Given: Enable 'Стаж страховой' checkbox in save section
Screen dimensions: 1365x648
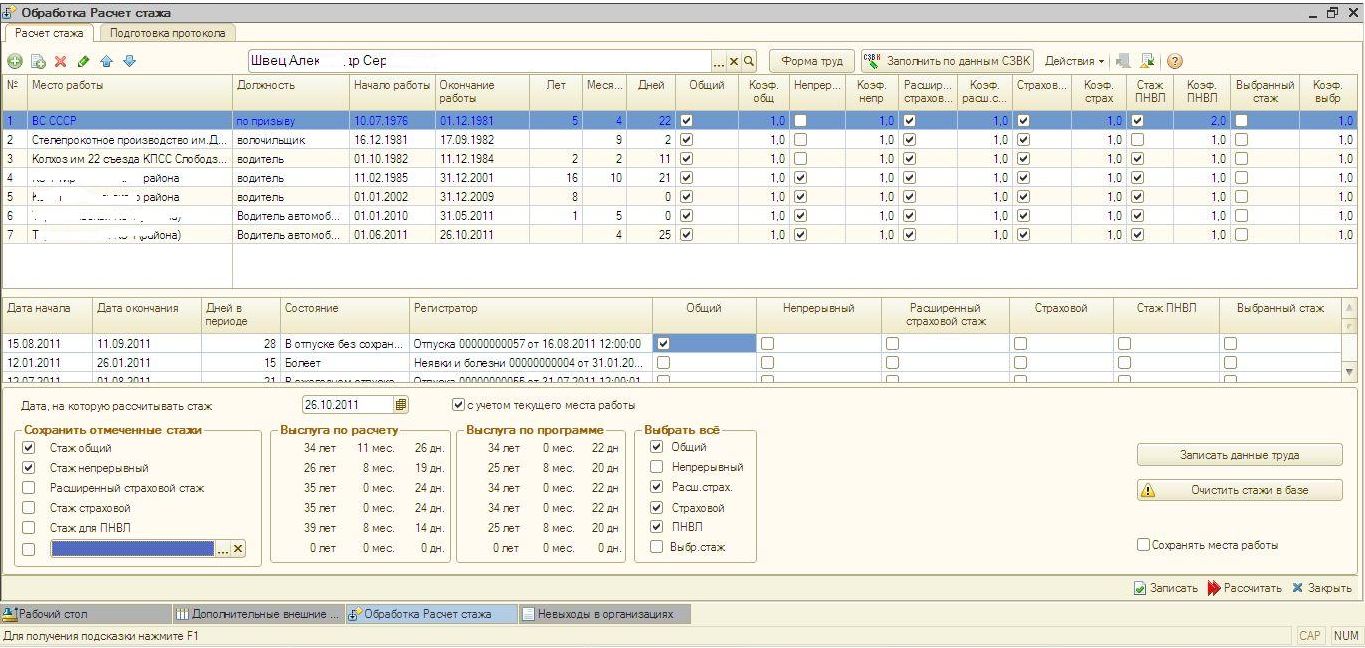Looking at the screenshot, I should [28, 508].
